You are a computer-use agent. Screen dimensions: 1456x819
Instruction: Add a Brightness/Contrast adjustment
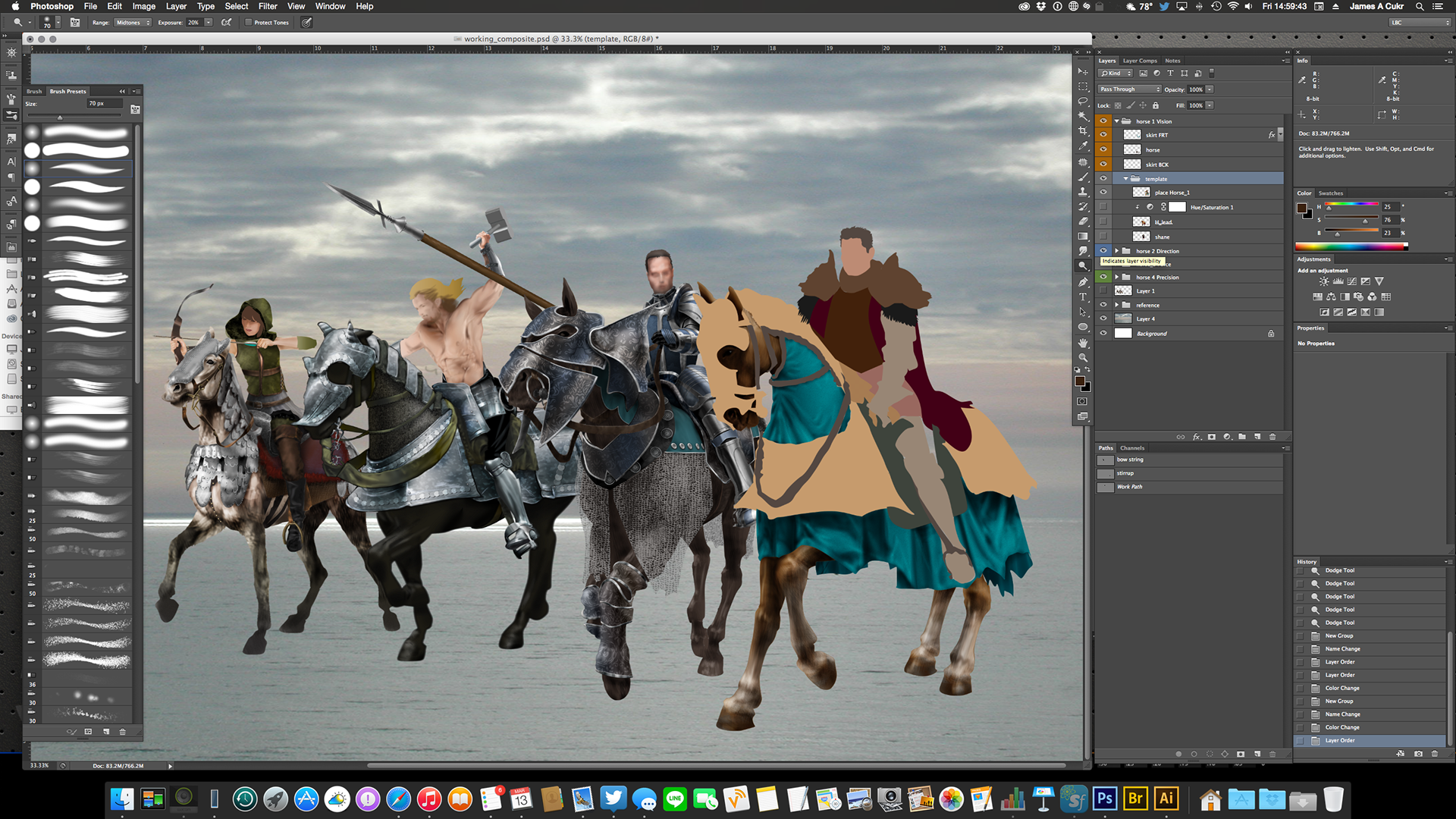pos(1324,281)
